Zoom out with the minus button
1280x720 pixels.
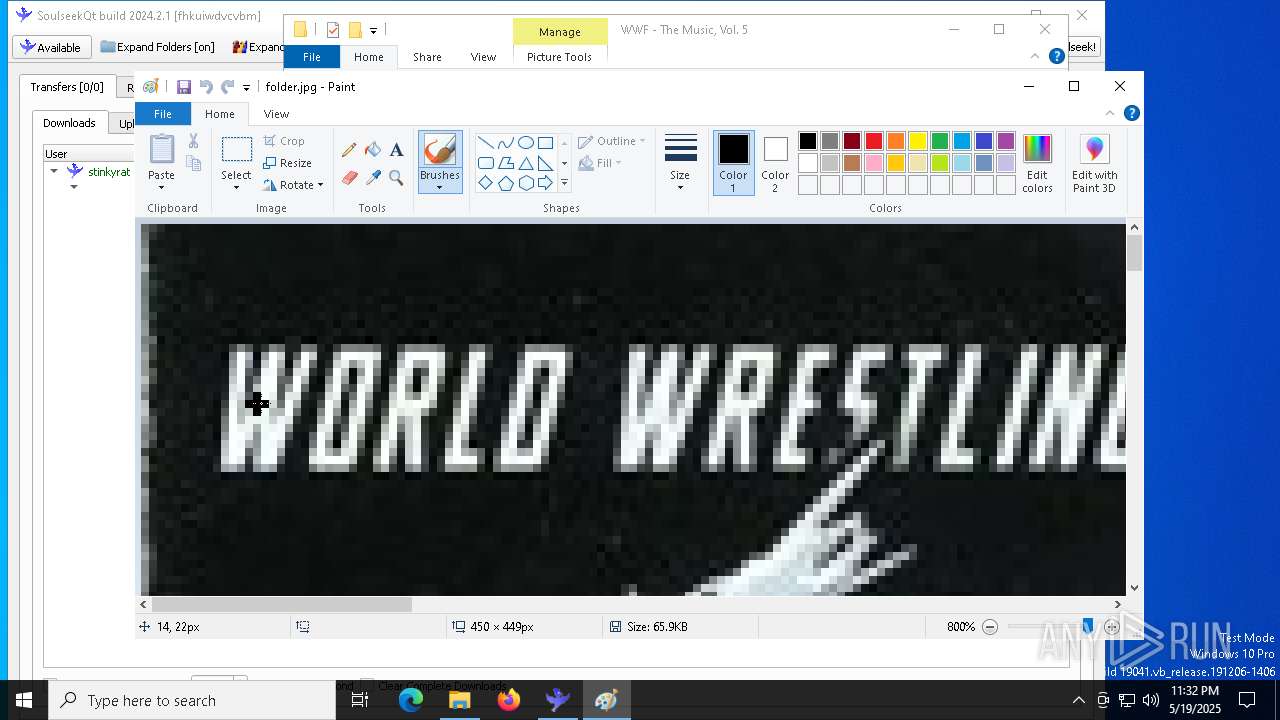click(990, 627)
